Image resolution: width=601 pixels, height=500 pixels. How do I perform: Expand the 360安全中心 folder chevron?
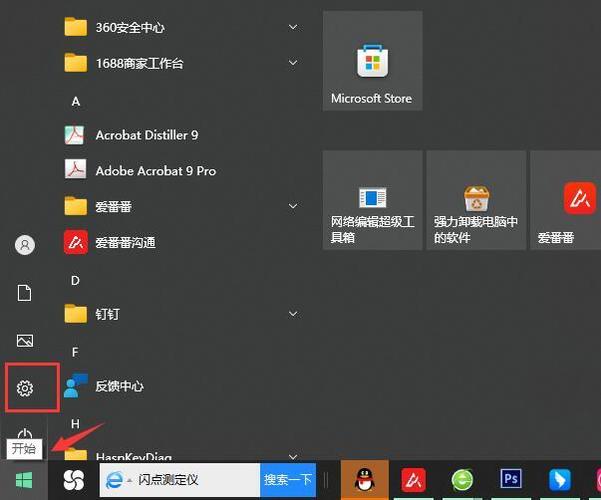293,27
